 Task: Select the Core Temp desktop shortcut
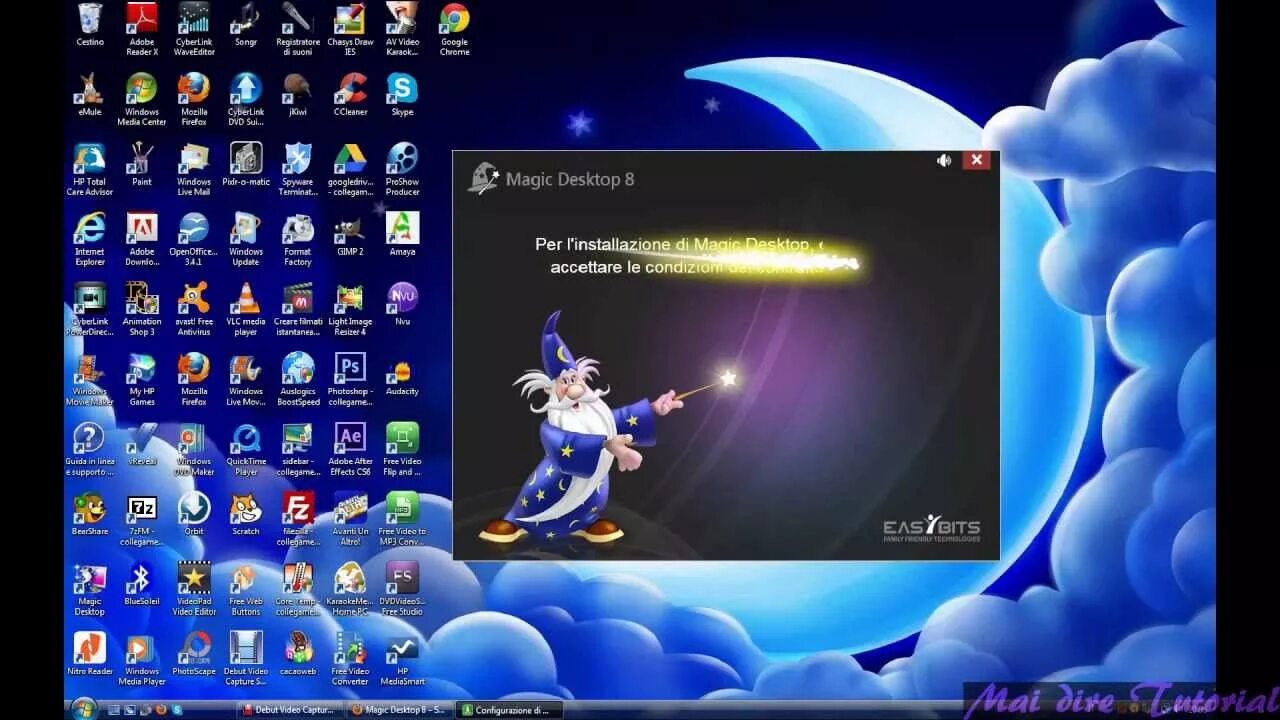click(x=298, y=588)
